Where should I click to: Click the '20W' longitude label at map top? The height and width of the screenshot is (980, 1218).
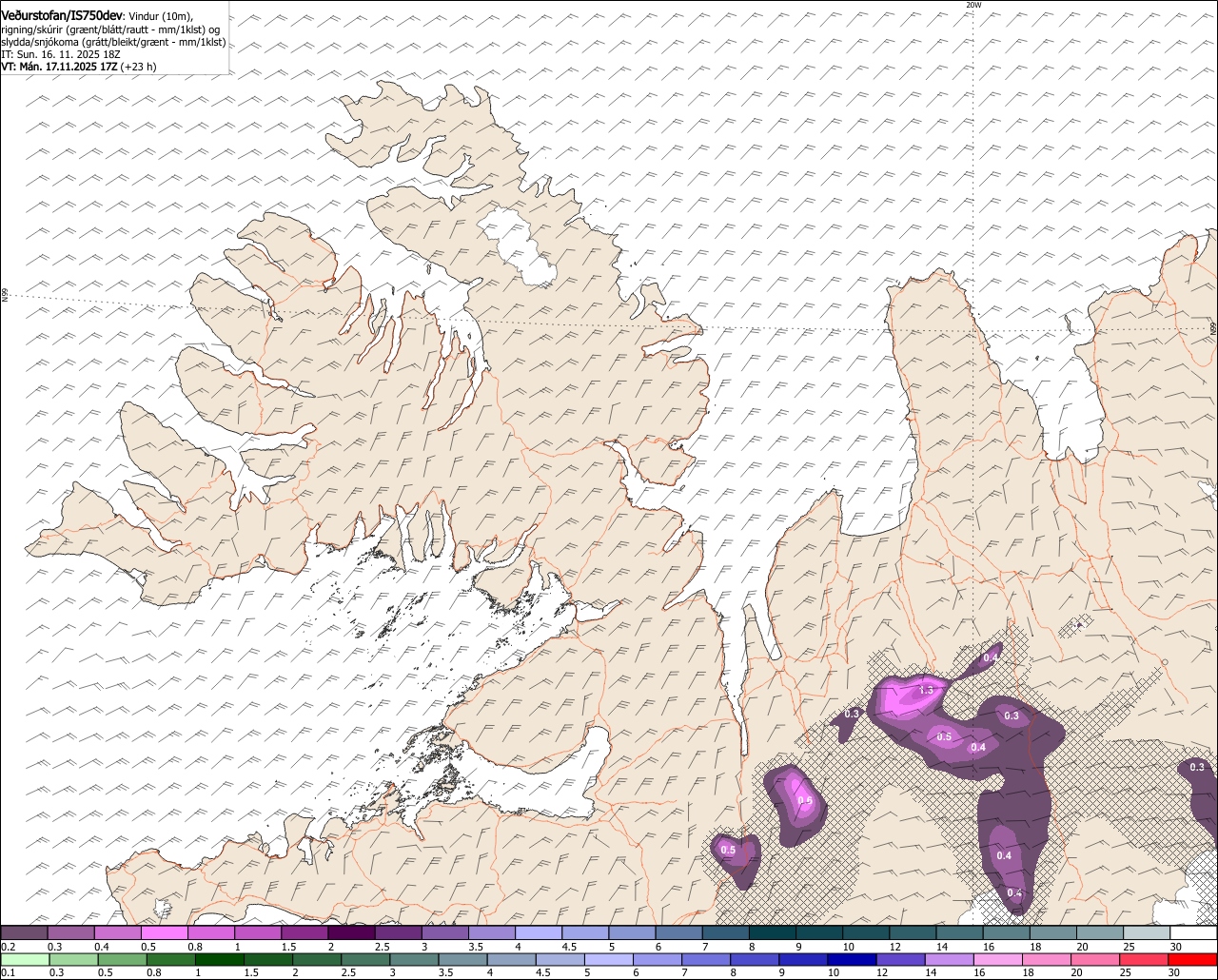tap(973, 5)
